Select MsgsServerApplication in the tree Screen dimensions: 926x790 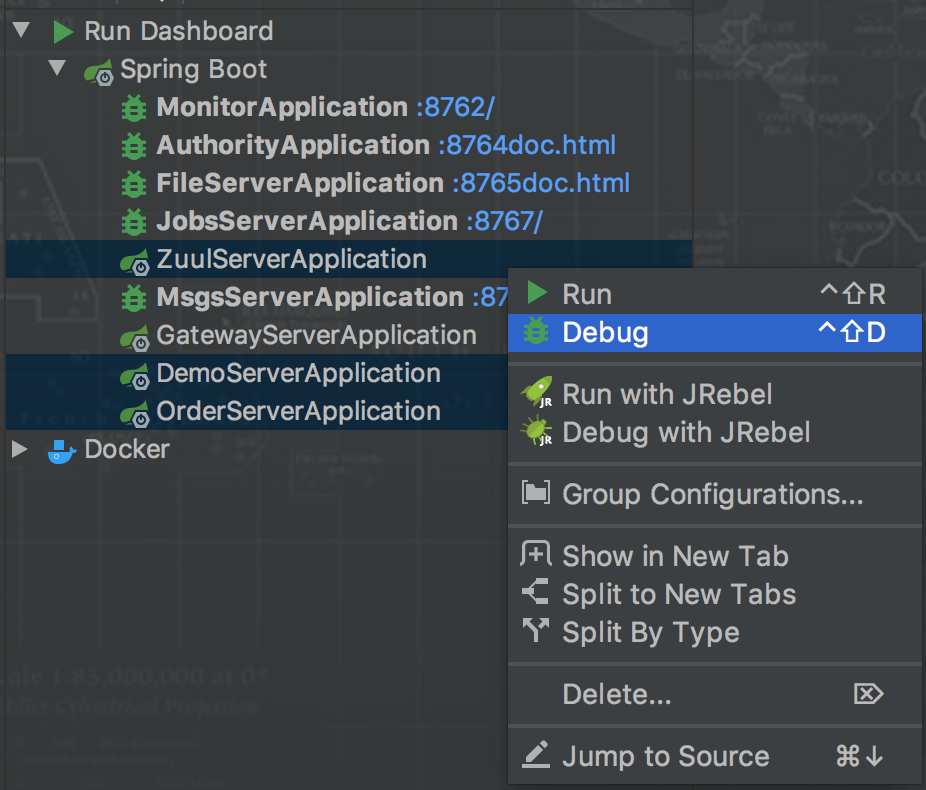[x=310, y=297]
